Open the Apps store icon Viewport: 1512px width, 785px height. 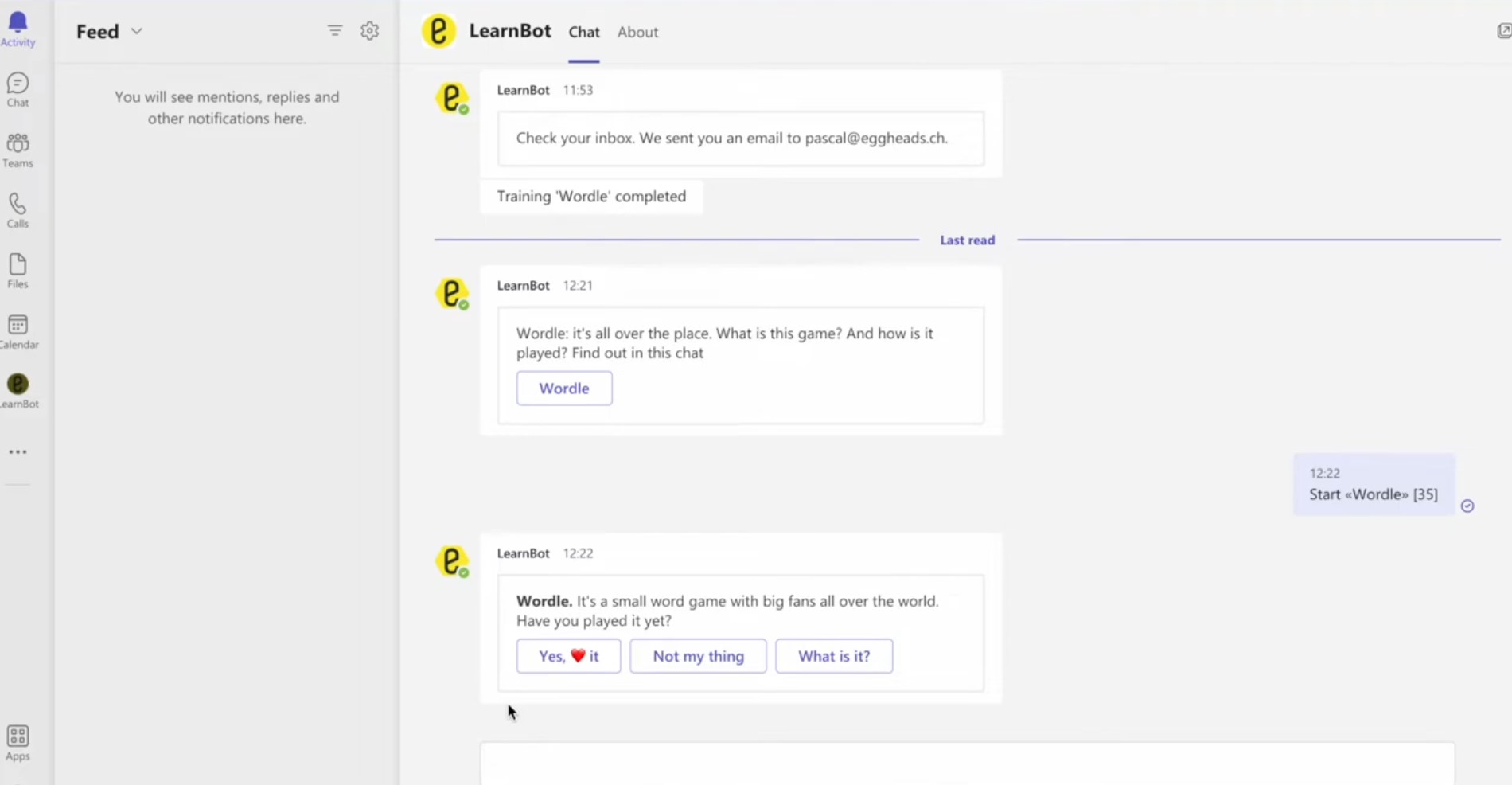(x=18, y=743)
